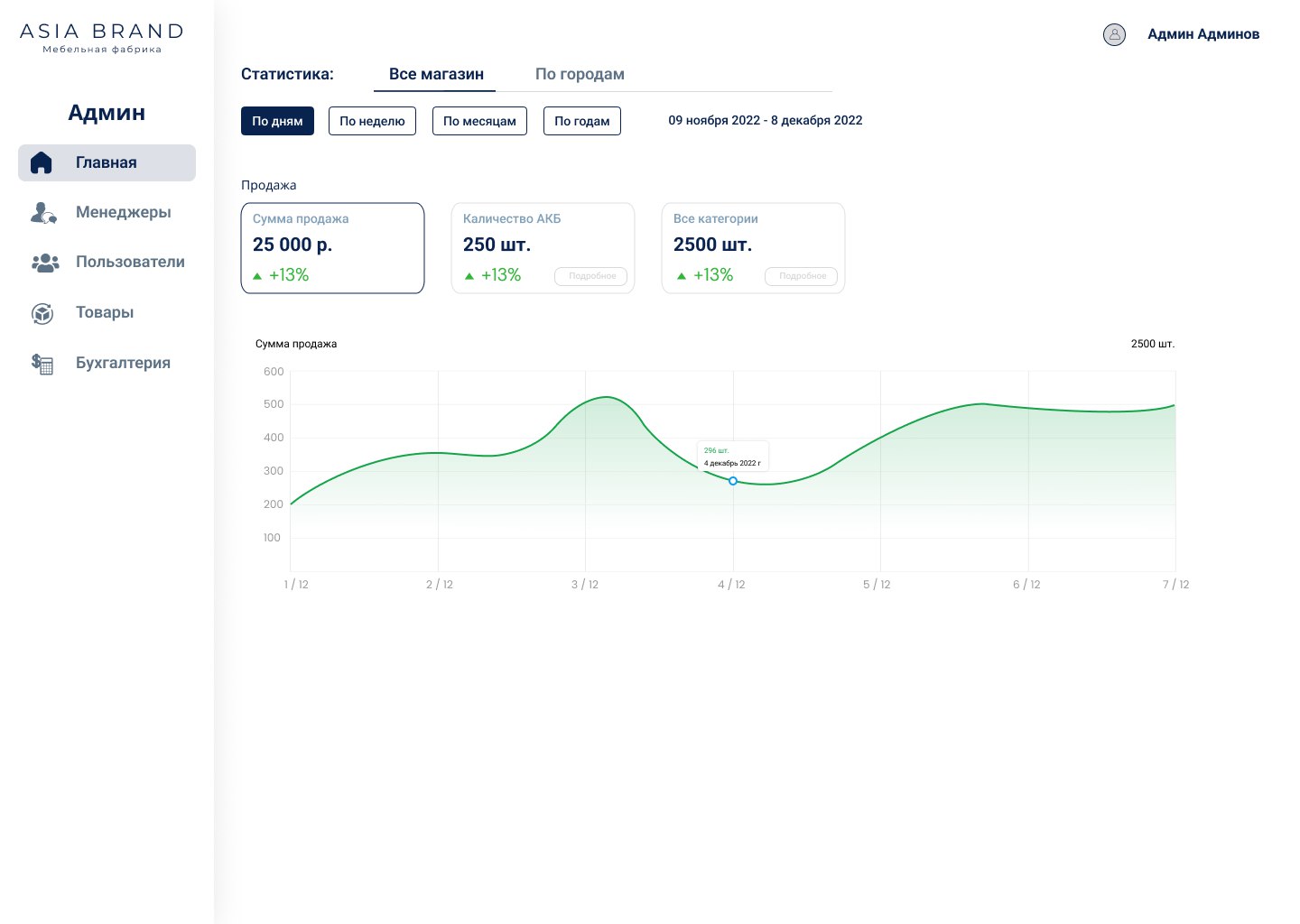The width and height of the screenshot is (1300, 924).
Task: Select the Все магазин tab
Action: pyautogui.click(x=434, y=74)
